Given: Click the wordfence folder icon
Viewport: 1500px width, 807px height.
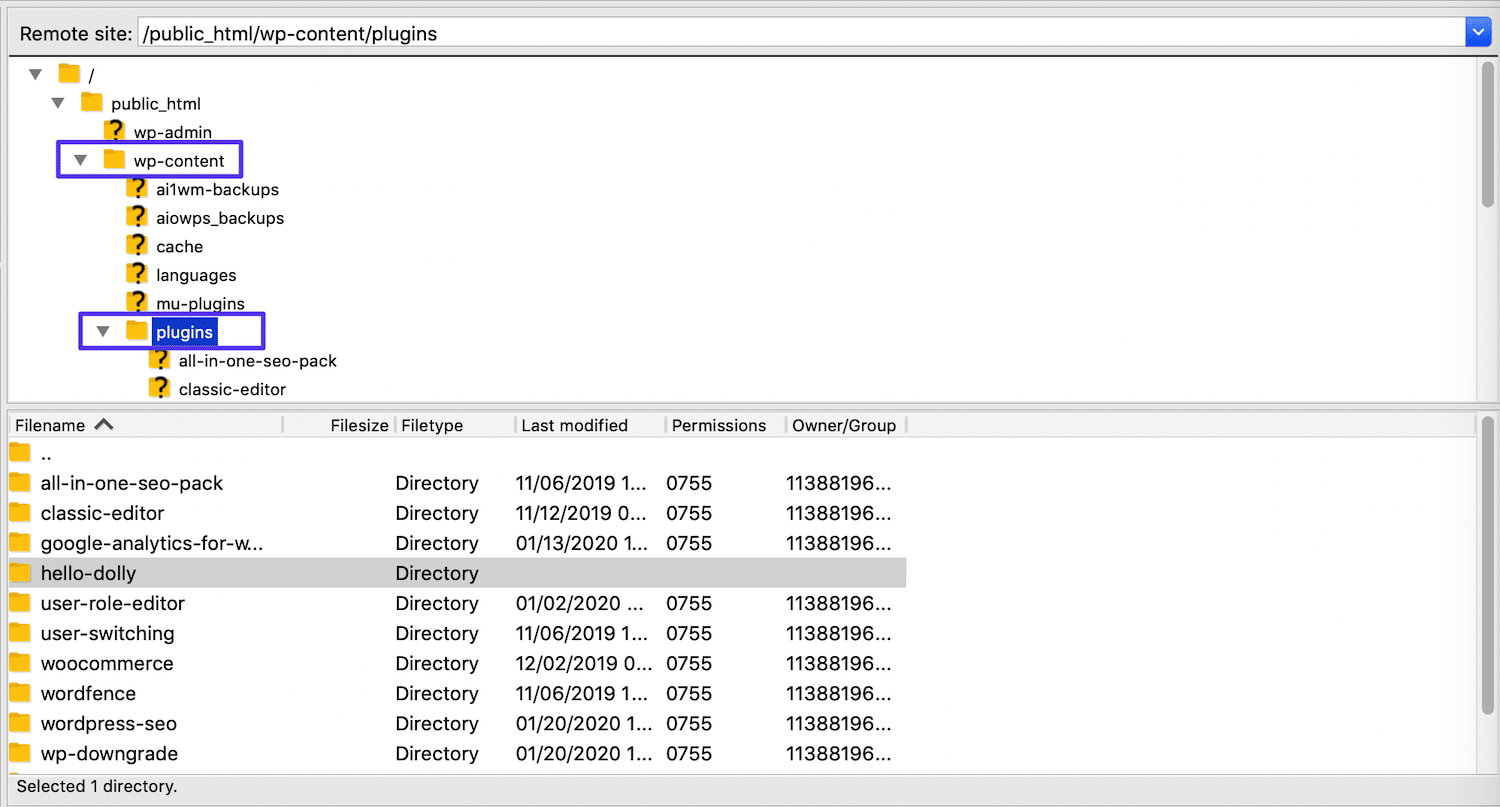Looking at the screenshot, I should tap(20, 693).
